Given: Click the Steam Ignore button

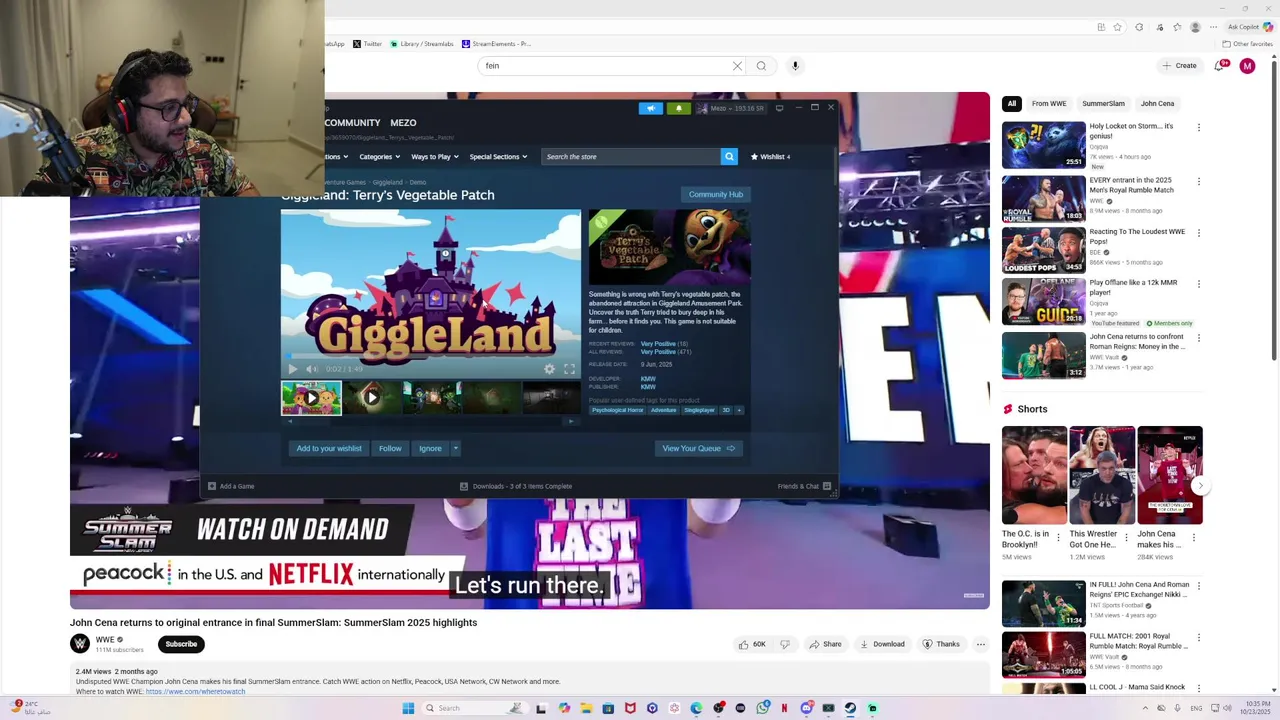Looking at the screenshot, I should [430, 448].
